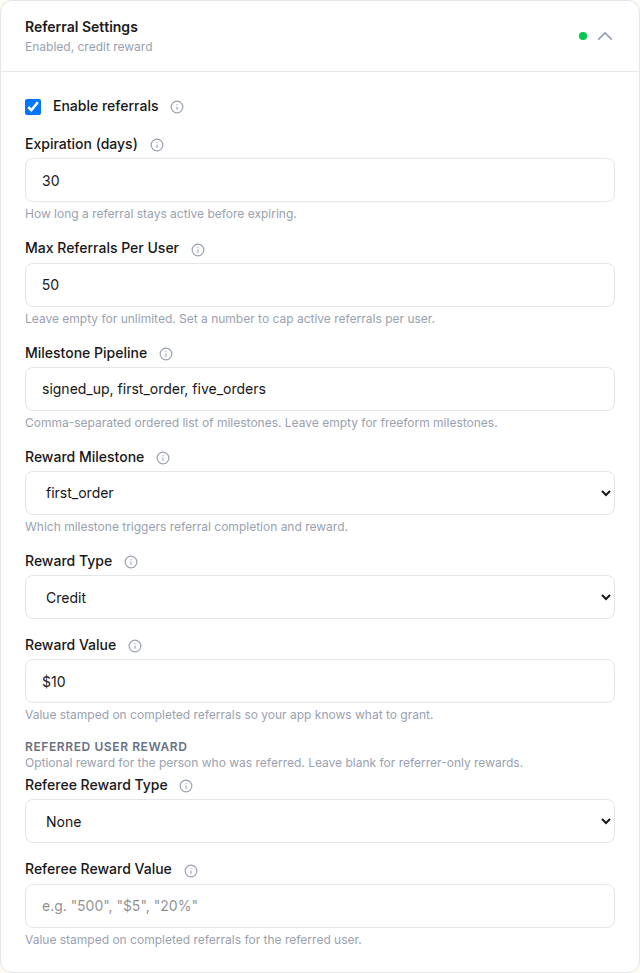Click the Referee Reward Value info icon
Image resolution: width=640 pixels, height=973 pixels.
pos(190,870)
